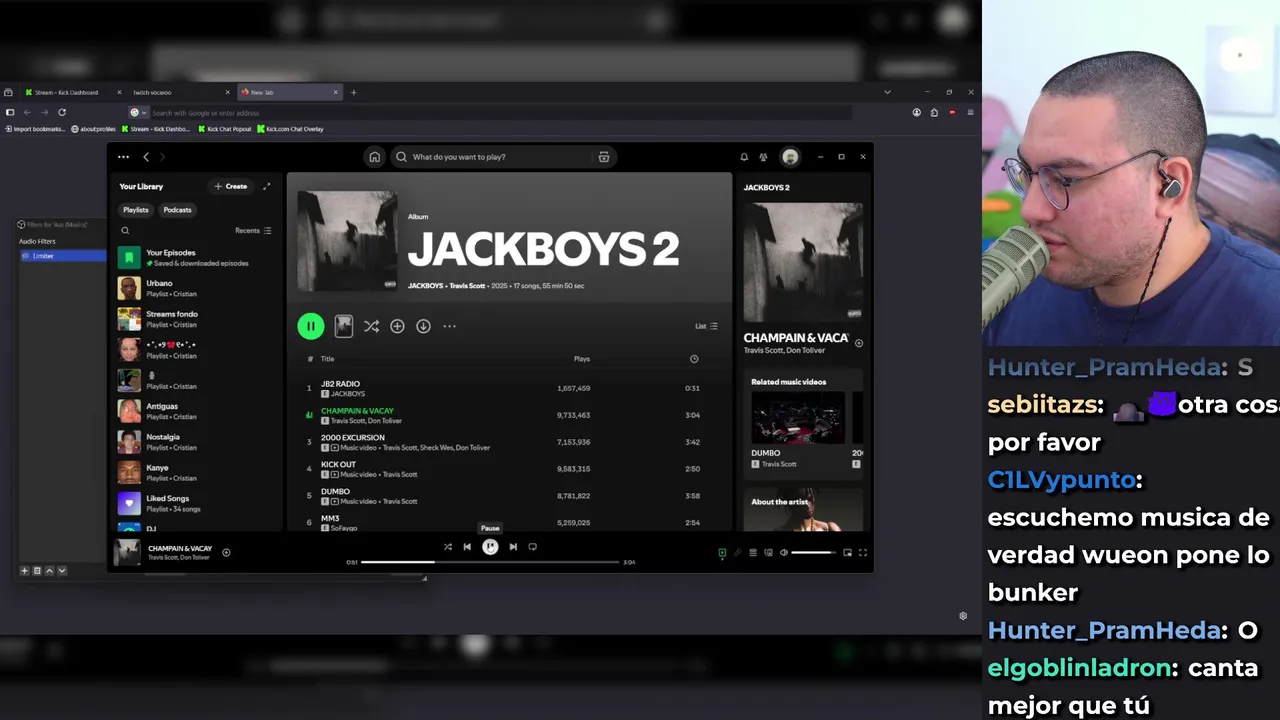Open Kick Chat Popout bookmark
Viewport: 1280px width, 720px height.
[x=225, y=129]
